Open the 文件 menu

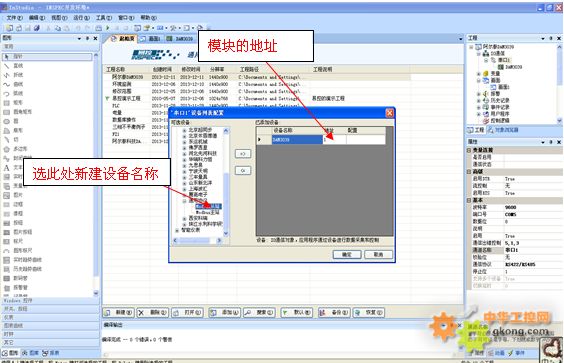(x=14, y=18)
